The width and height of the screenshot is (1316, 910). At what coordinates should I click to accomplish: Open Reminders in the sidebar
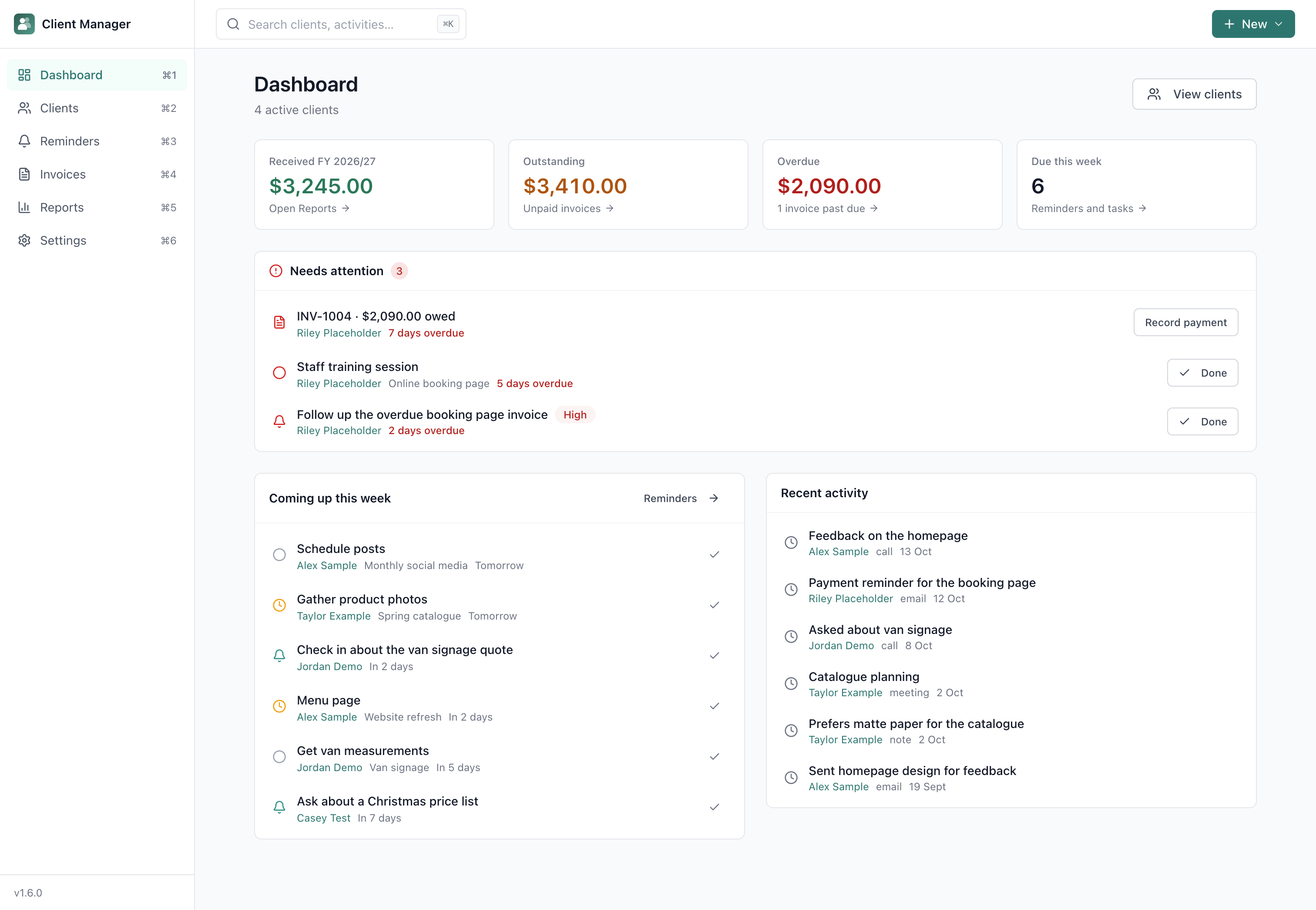[x=97, y=141]
